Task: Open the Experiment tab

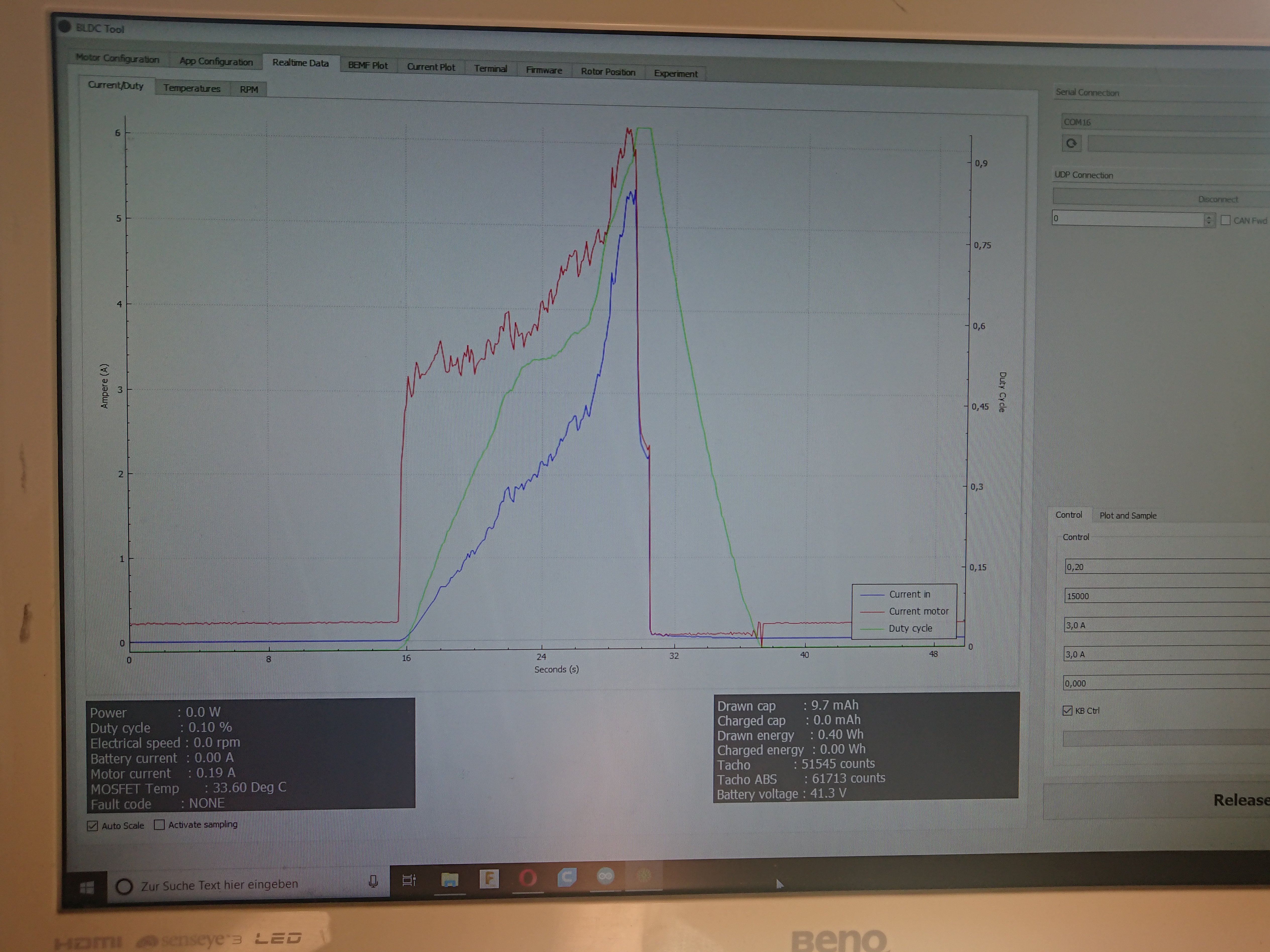Action: pyautogui.click(x=675, y=74)
